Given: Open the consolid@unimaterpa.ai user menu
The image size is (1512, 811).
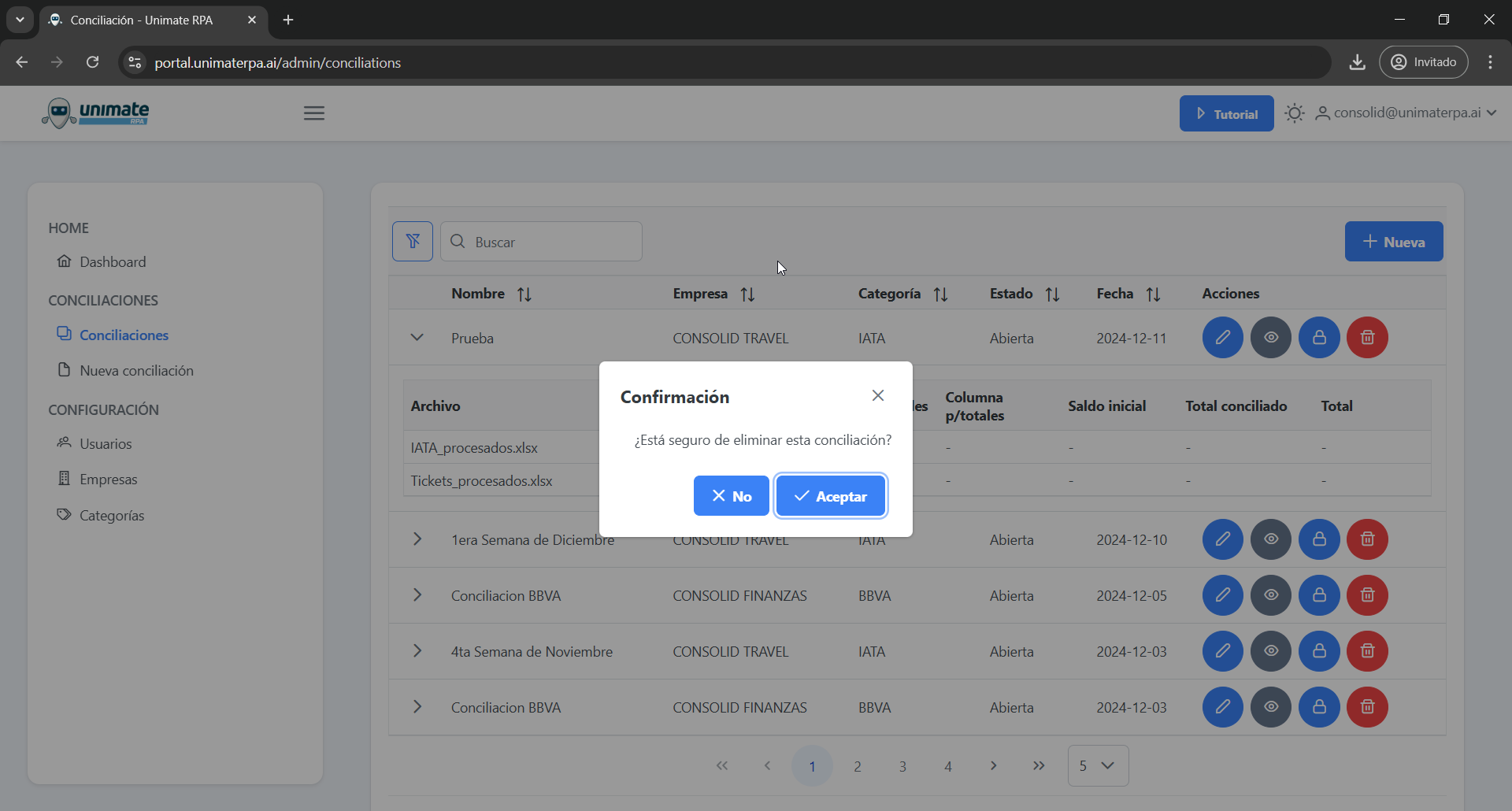Looking at the screenshot, I should coord(1406,113).
